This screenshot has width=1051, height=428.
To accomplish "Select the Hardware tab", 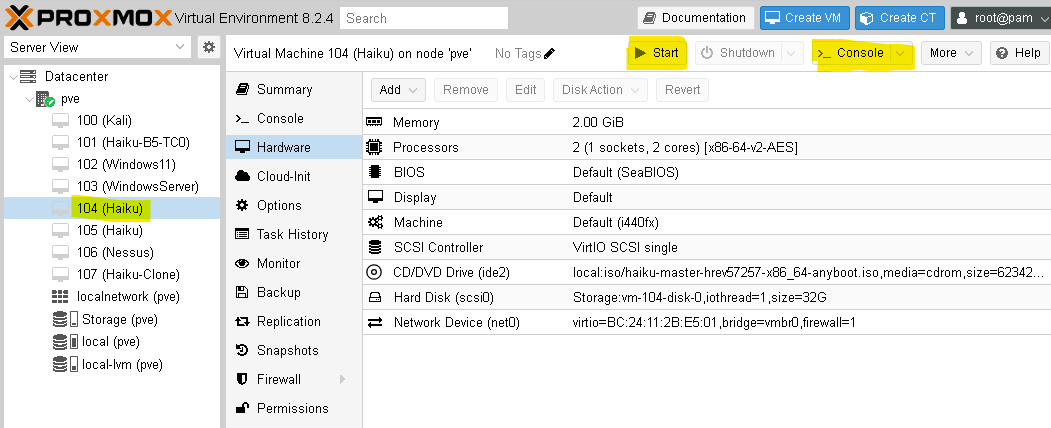I will click(294, 147).
